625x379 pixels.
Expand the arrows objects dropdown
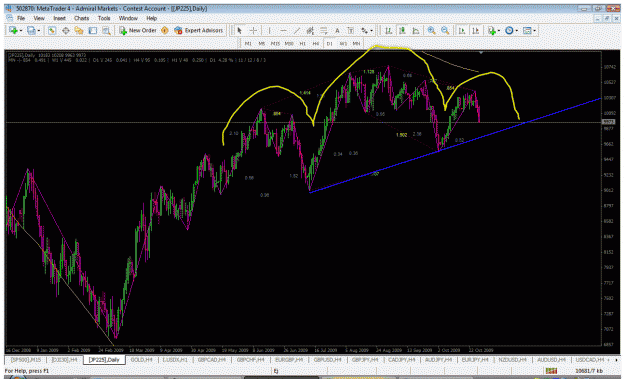(x=371, y=31)
